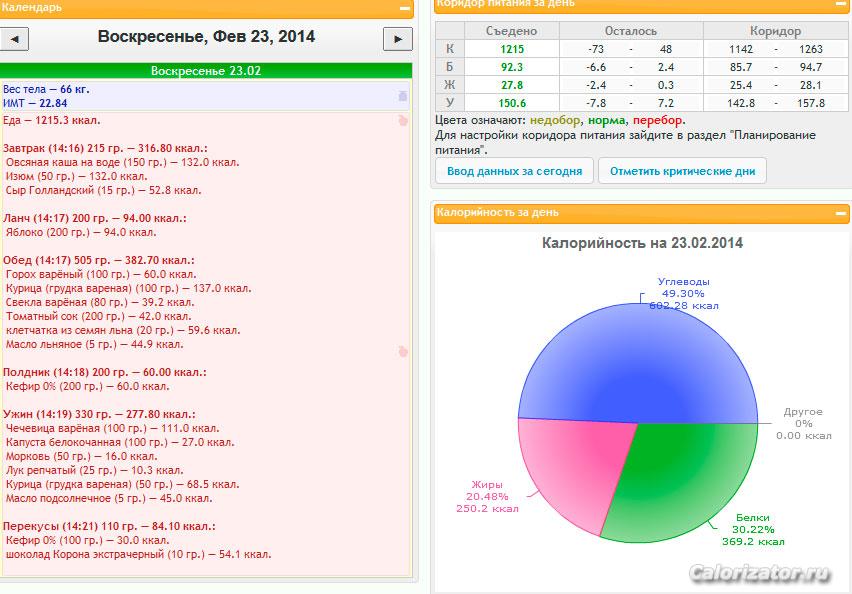Open the Обед (14:17) meal entry
The image size is (852, 594).
tap(98, 260)
